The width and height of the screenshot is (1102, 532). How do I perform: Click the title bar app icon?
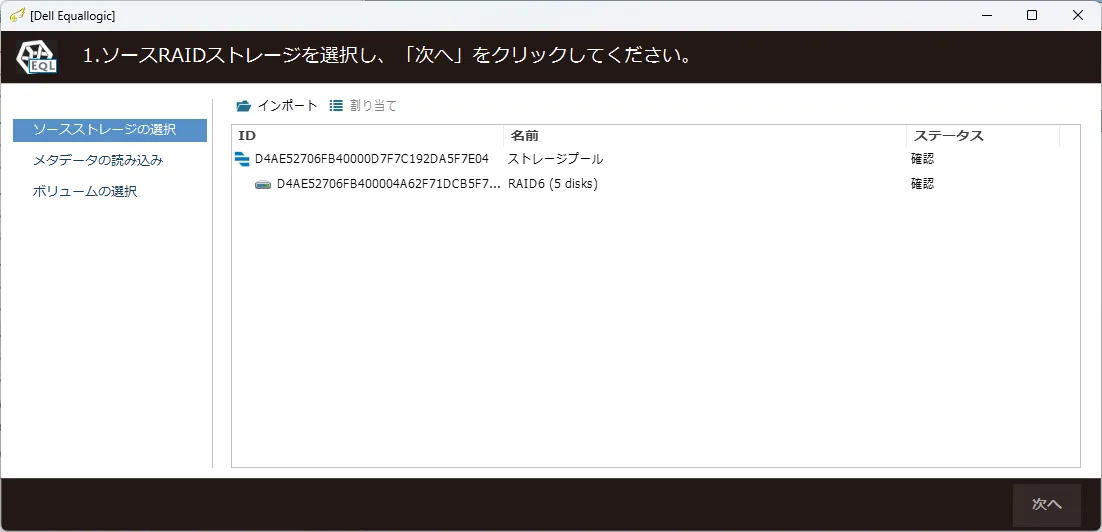(18, 15)
